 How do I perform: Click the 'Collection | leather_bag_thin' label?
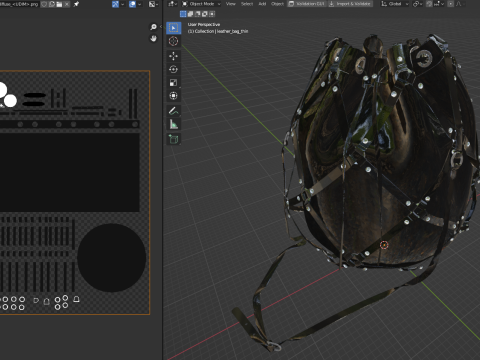[218, 31]
